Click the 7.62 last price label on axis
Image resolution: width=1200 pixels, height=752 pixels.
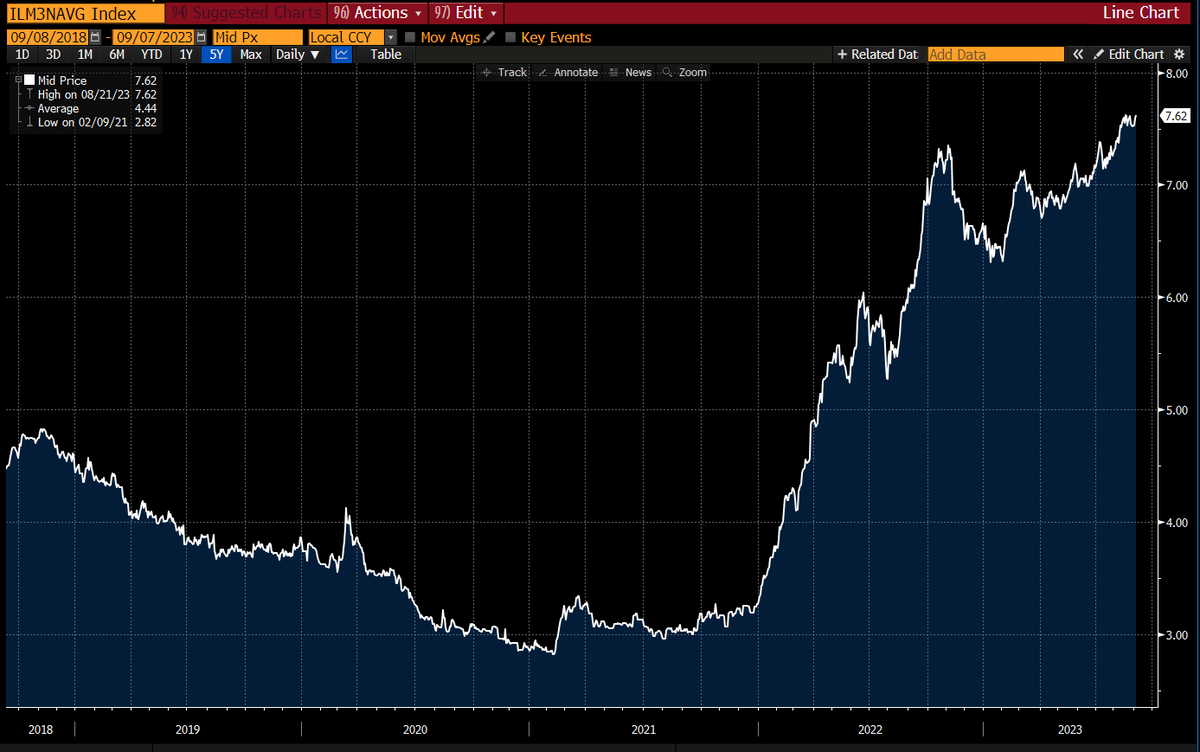tap(1174, 117)
